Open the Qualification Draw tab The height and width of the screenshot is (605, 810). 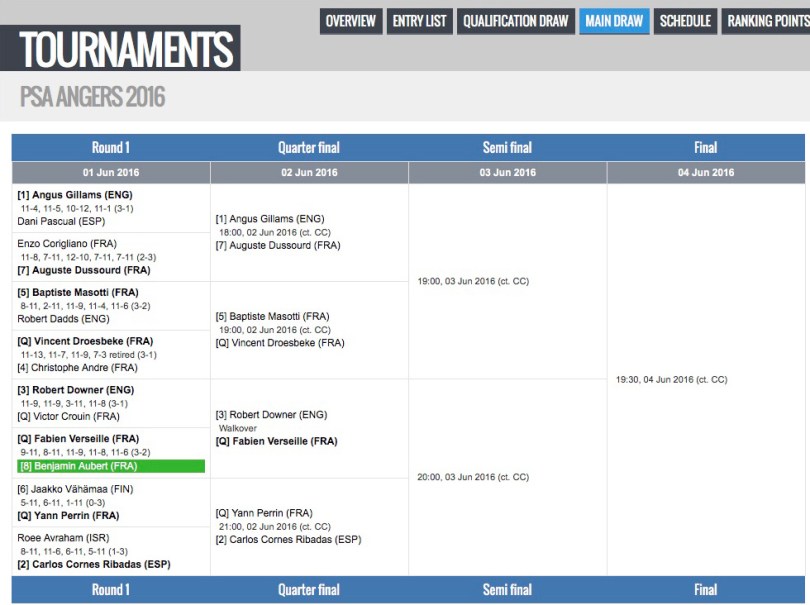[x=515, y=21]
